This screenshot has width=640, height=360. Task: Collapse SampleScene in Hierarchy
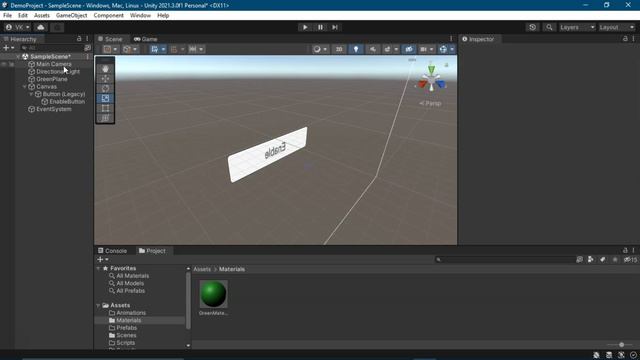pyautogui.click(x=18, y=57)
